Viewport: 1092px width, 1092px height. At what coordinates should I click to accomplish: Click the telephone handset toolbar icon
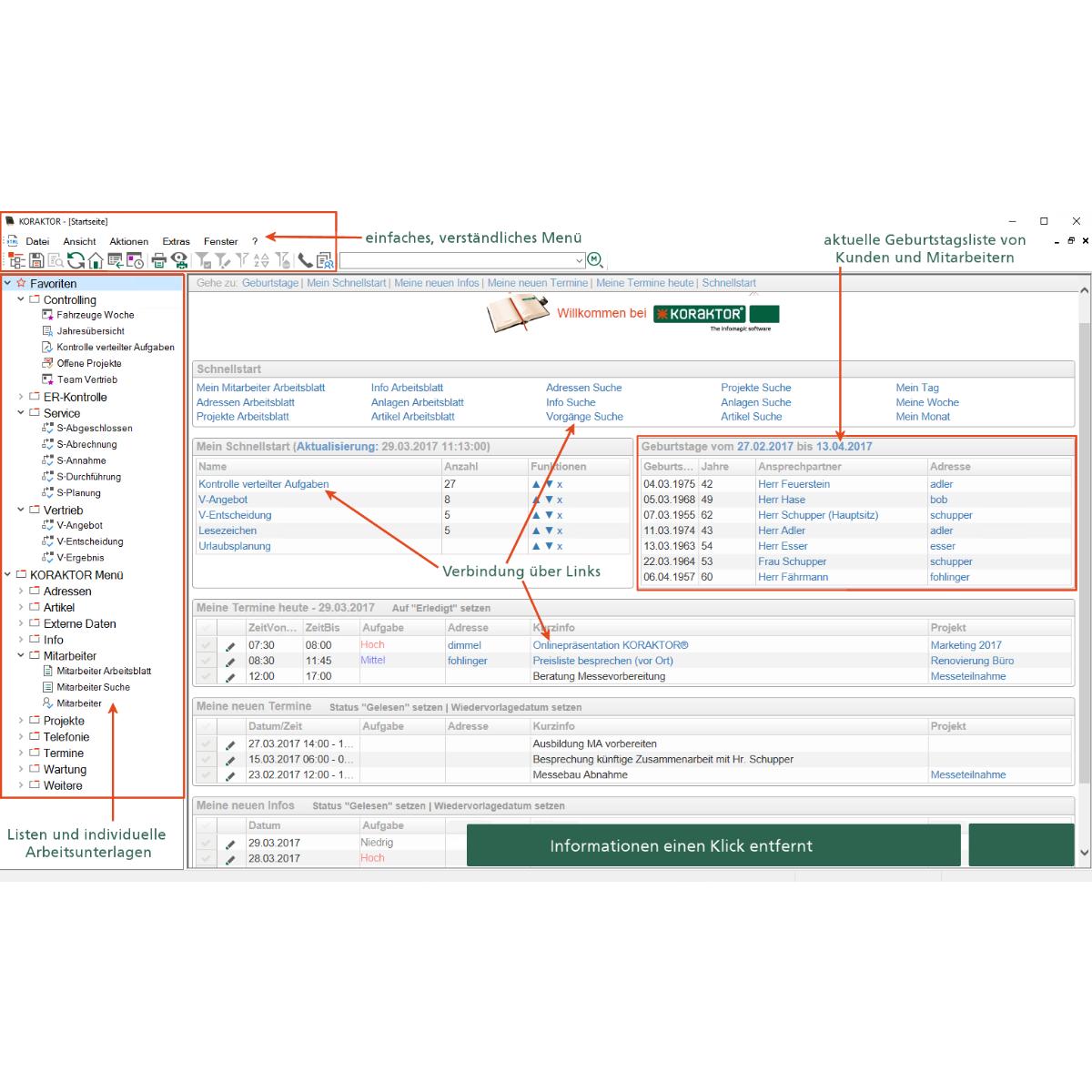pos(305,261)
